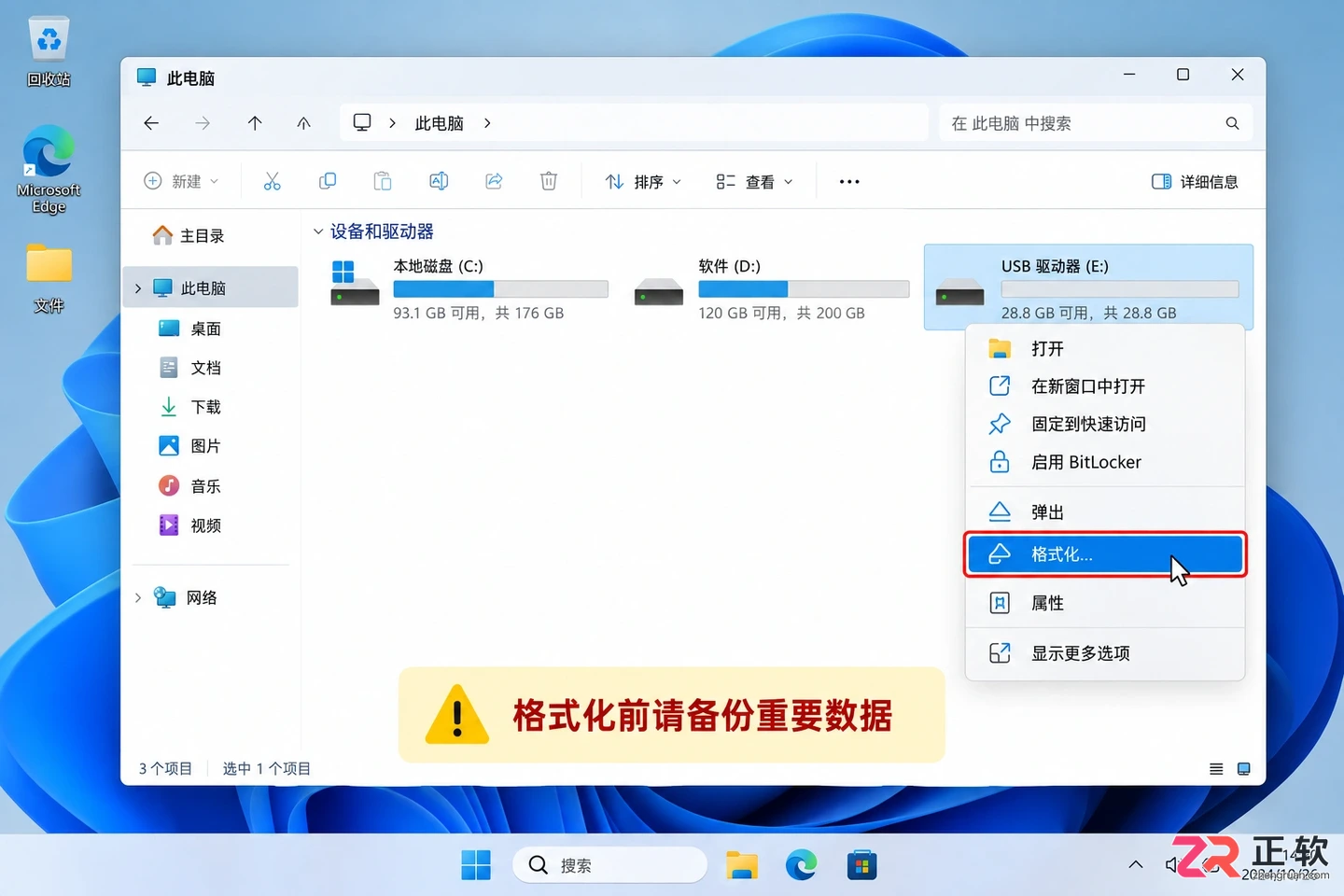Choose 格式化... from the context menu

point(1105,554)
